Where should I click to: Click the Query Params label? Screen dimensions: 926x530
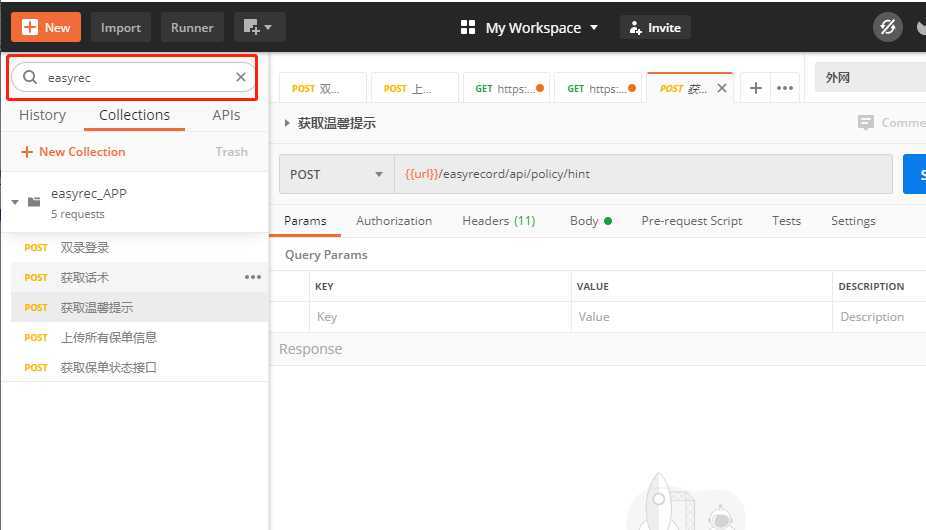tap(326, 255)
